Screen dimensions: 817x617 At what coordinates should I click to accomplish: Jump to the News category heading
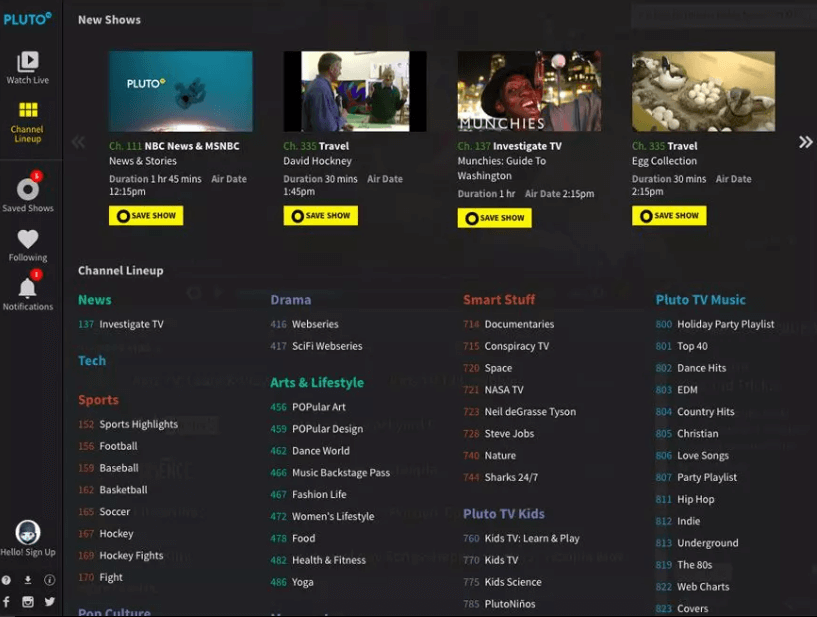(95, 300)
